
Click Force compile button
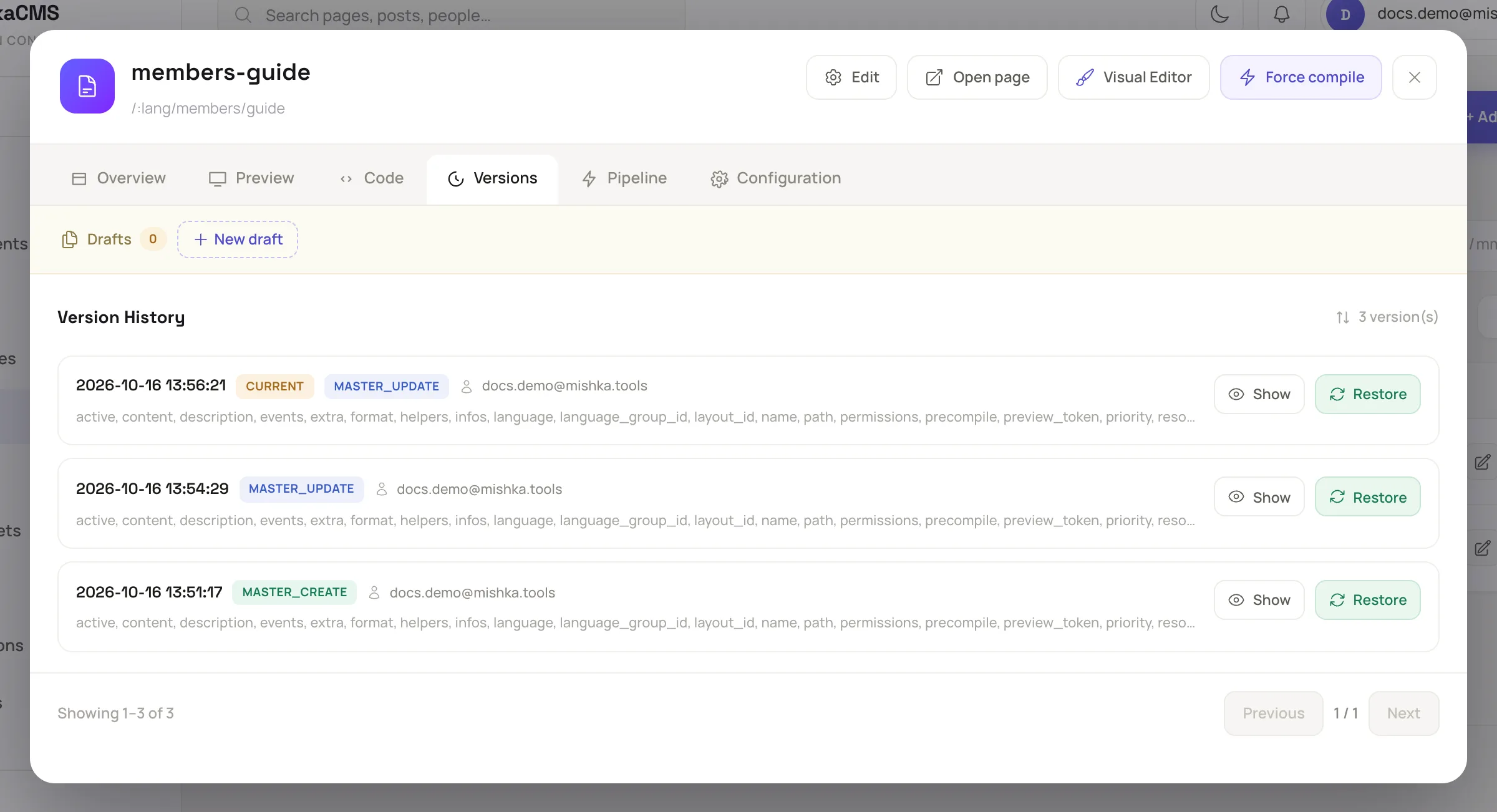point(1301,77)
